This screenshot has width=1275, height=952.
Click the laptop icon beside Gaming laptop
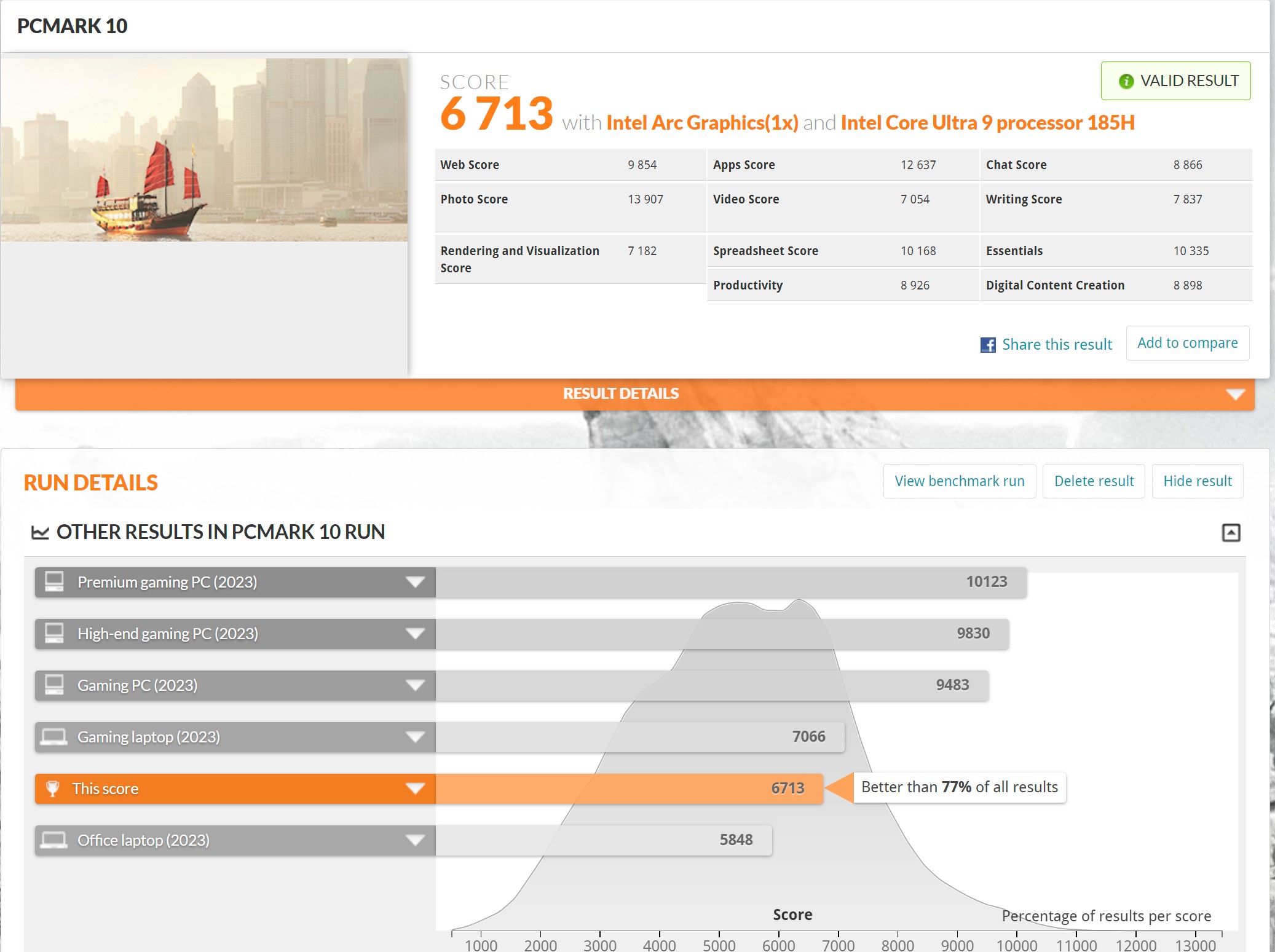[54, 737]
